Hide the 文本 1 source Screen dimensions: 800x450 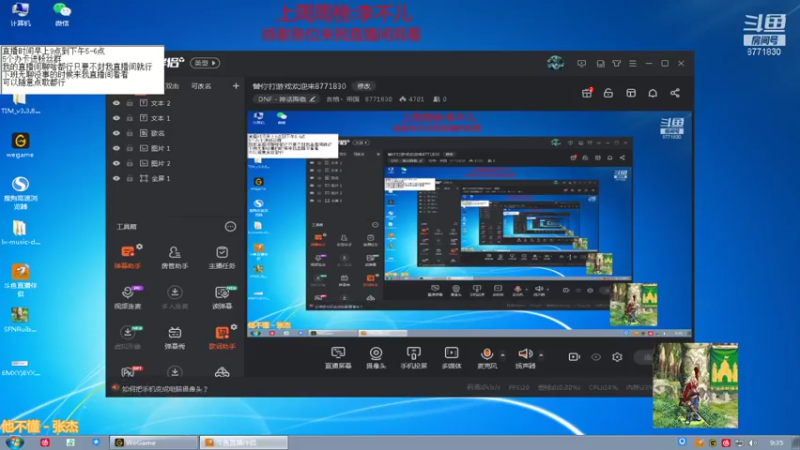(x=116, y=118)
